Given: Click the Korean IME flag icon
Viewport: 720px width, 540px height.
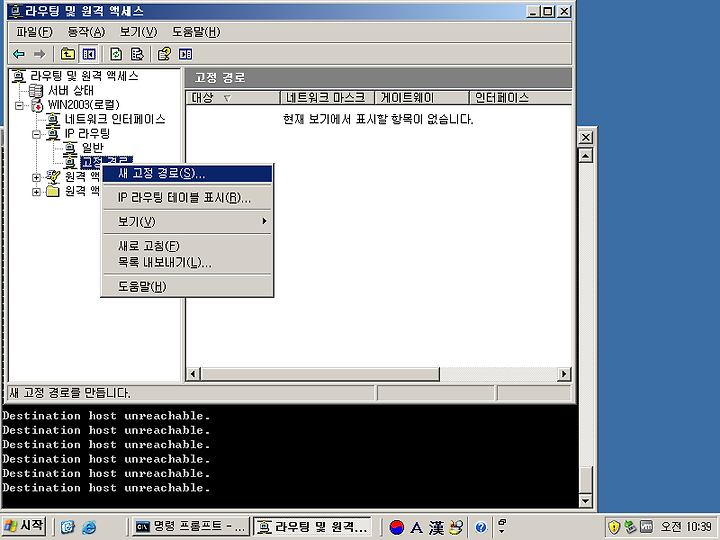Looking at the screenshot, I should coord(397,527).
